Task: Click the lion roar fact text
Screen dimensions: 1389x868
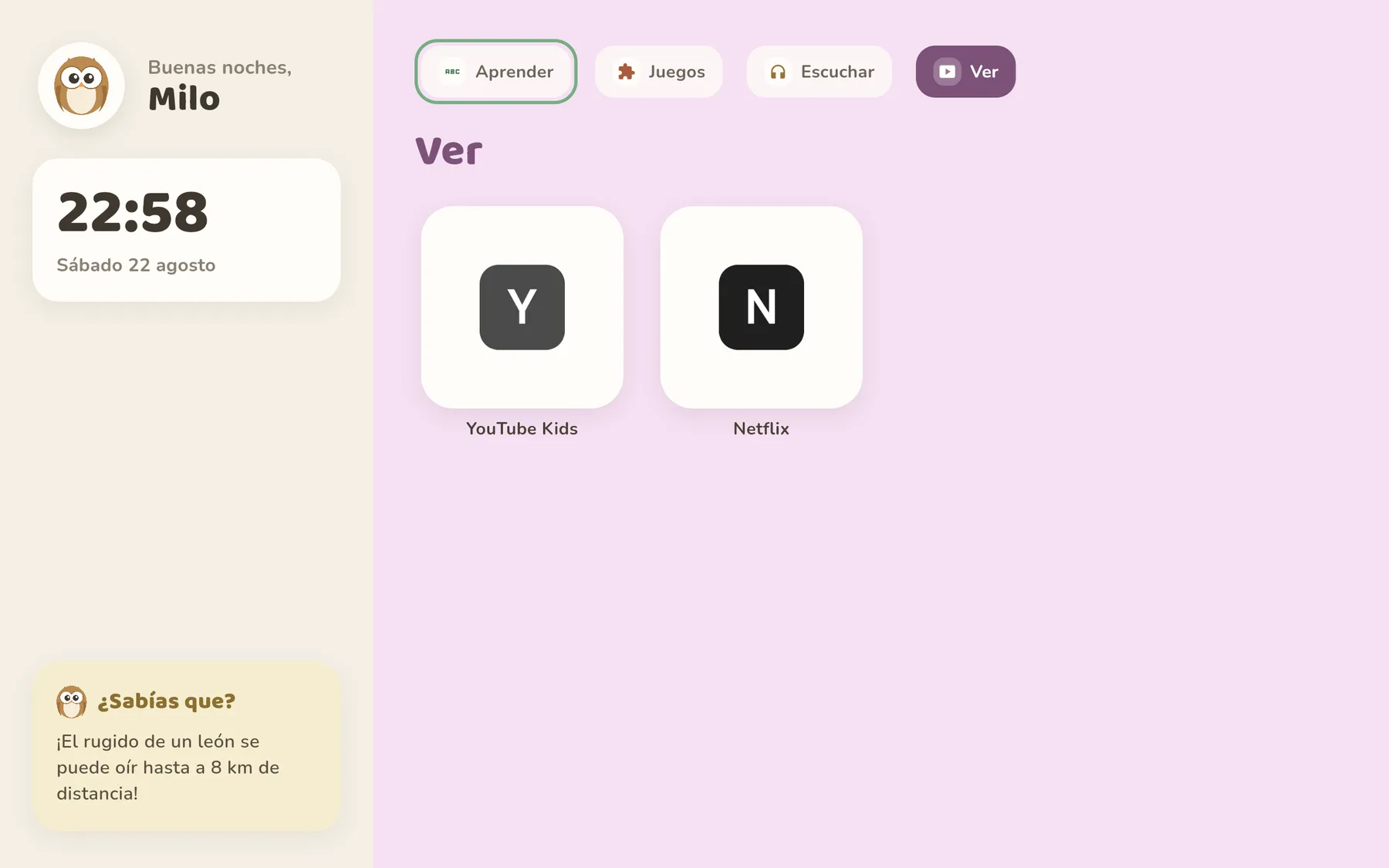Action: pyautogui.click(x=168, y=768)
